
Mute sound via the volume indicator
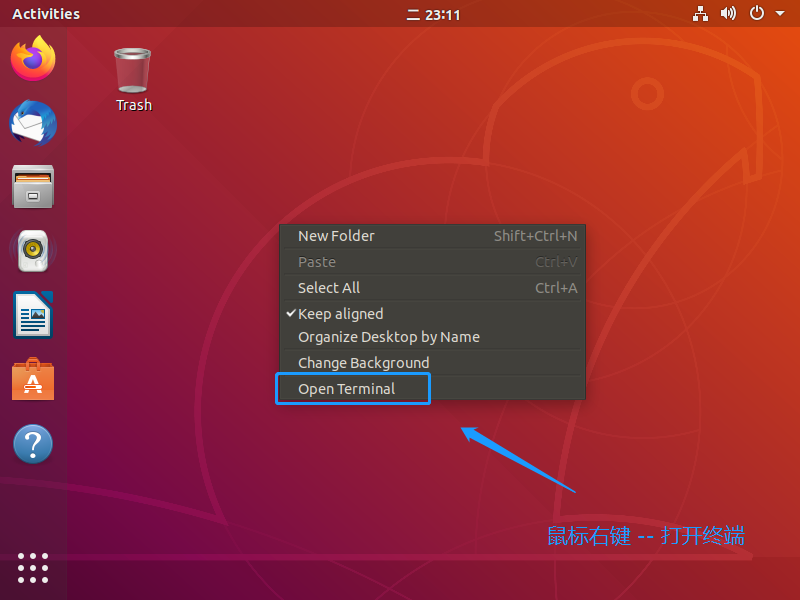click(728, 13)
